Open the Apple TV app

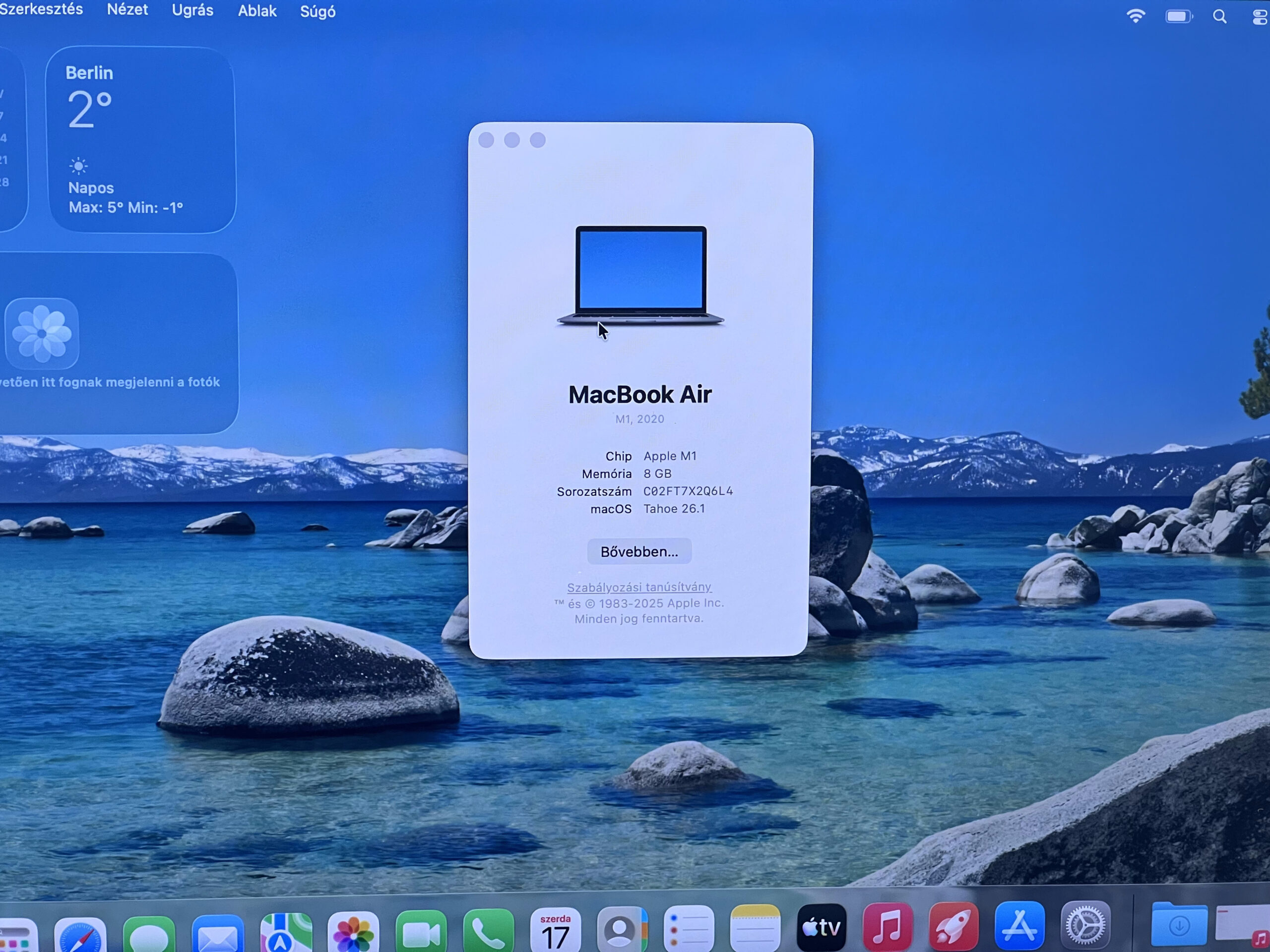pos(822,925)
